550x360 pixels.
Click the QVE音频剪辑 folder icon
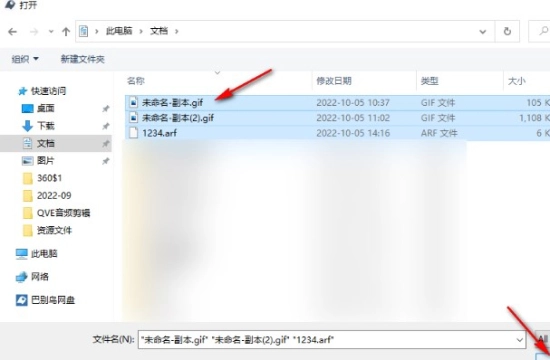[28, 213]
